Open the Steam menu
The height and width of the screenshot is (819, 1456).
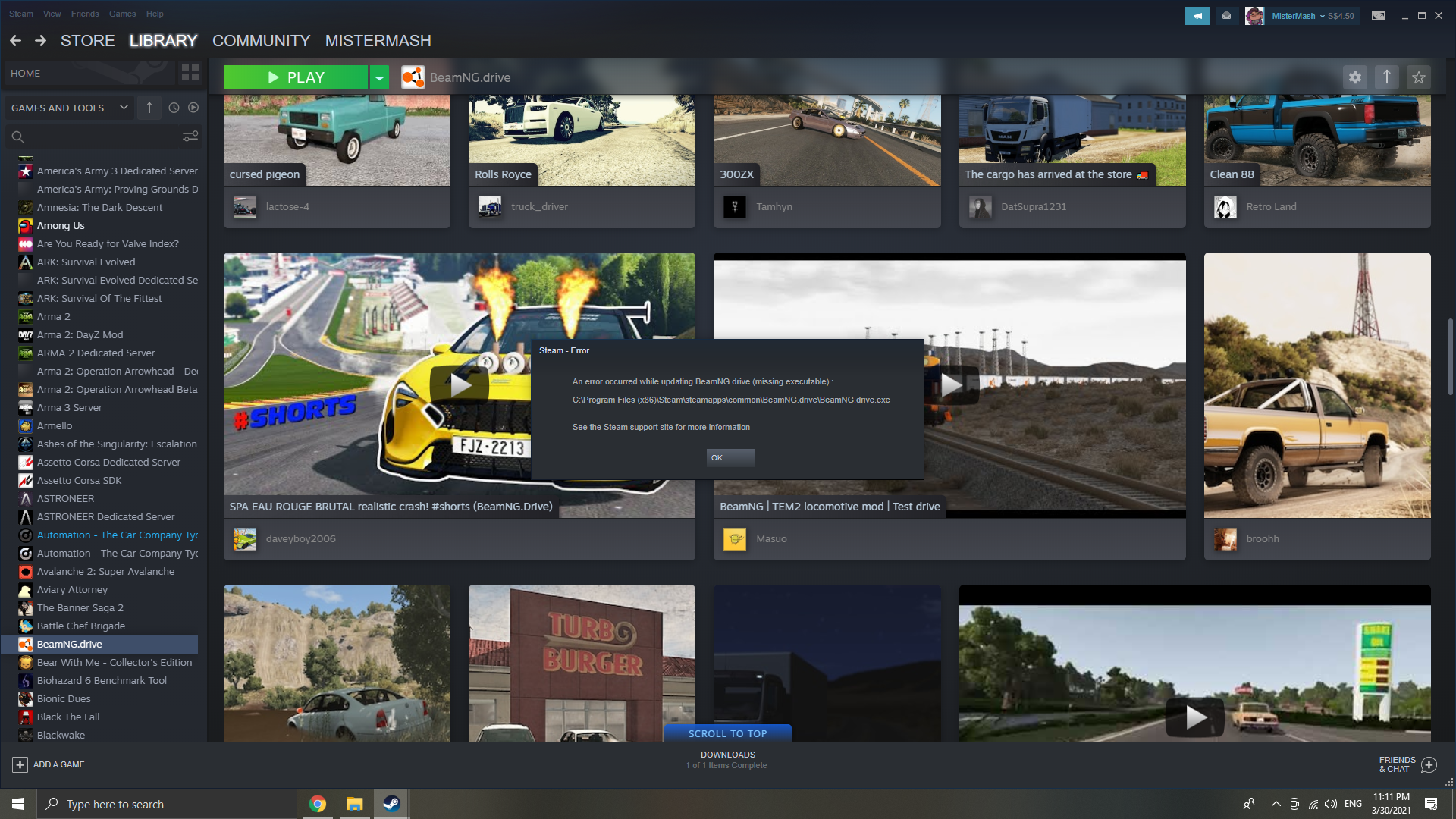click(21, 14)
